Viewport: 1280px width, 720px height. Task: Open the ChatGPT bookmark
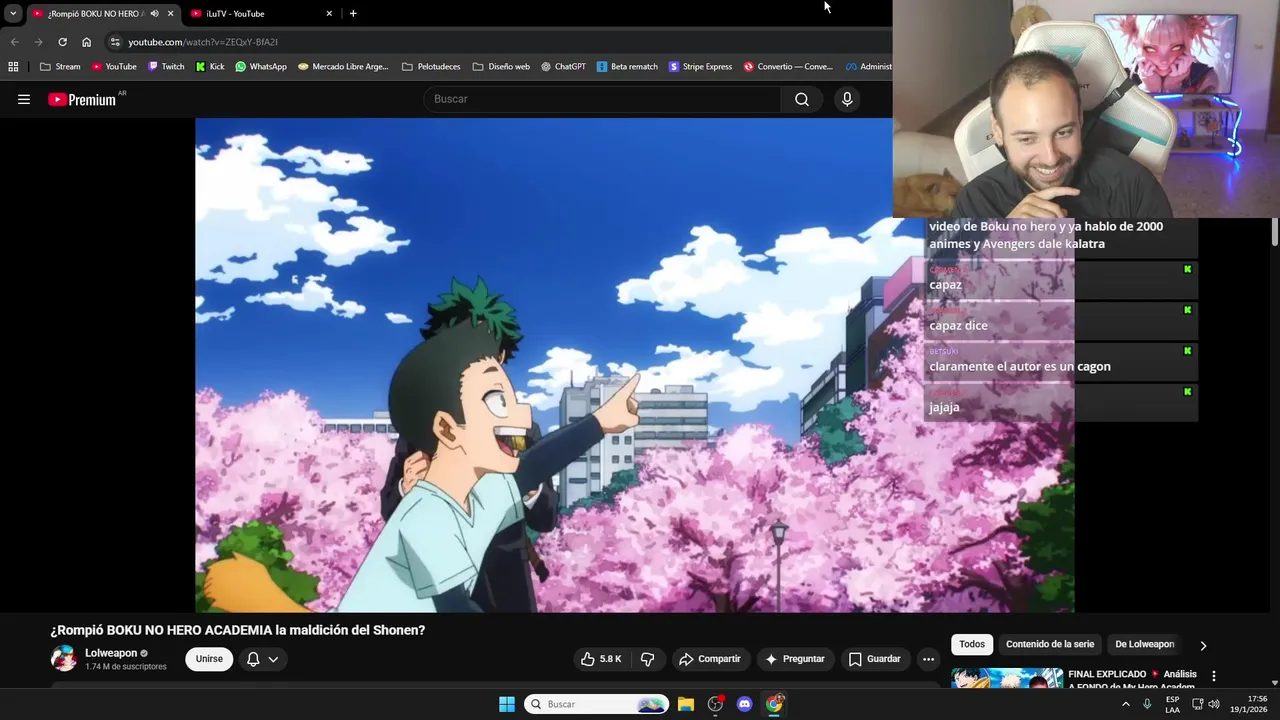point(563,67)
